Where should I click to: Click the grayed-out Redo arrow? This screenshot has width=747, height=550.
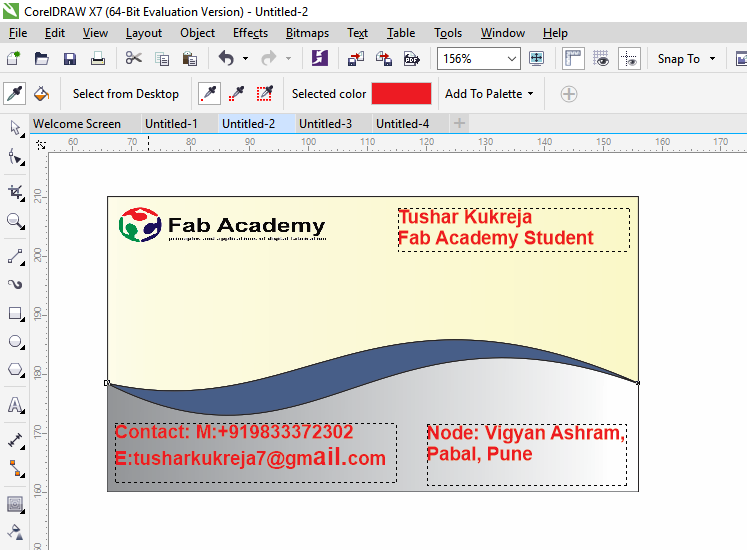coord(269,59)
